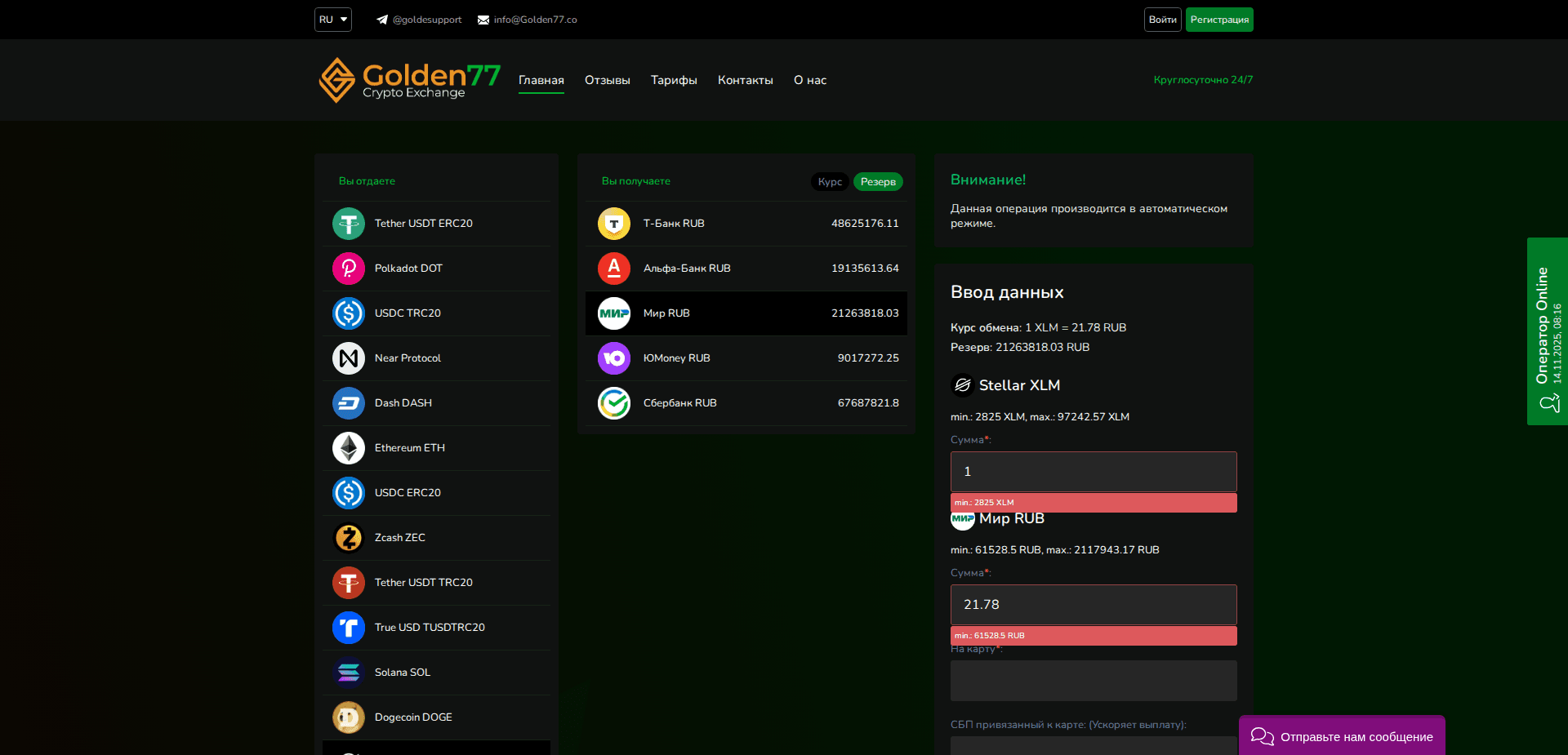Image resolution: width=1568 pixels, height=755 pixels.
Task: Click the Solana SOL icon
Action: pyautogui.click(x=349, y=672)
